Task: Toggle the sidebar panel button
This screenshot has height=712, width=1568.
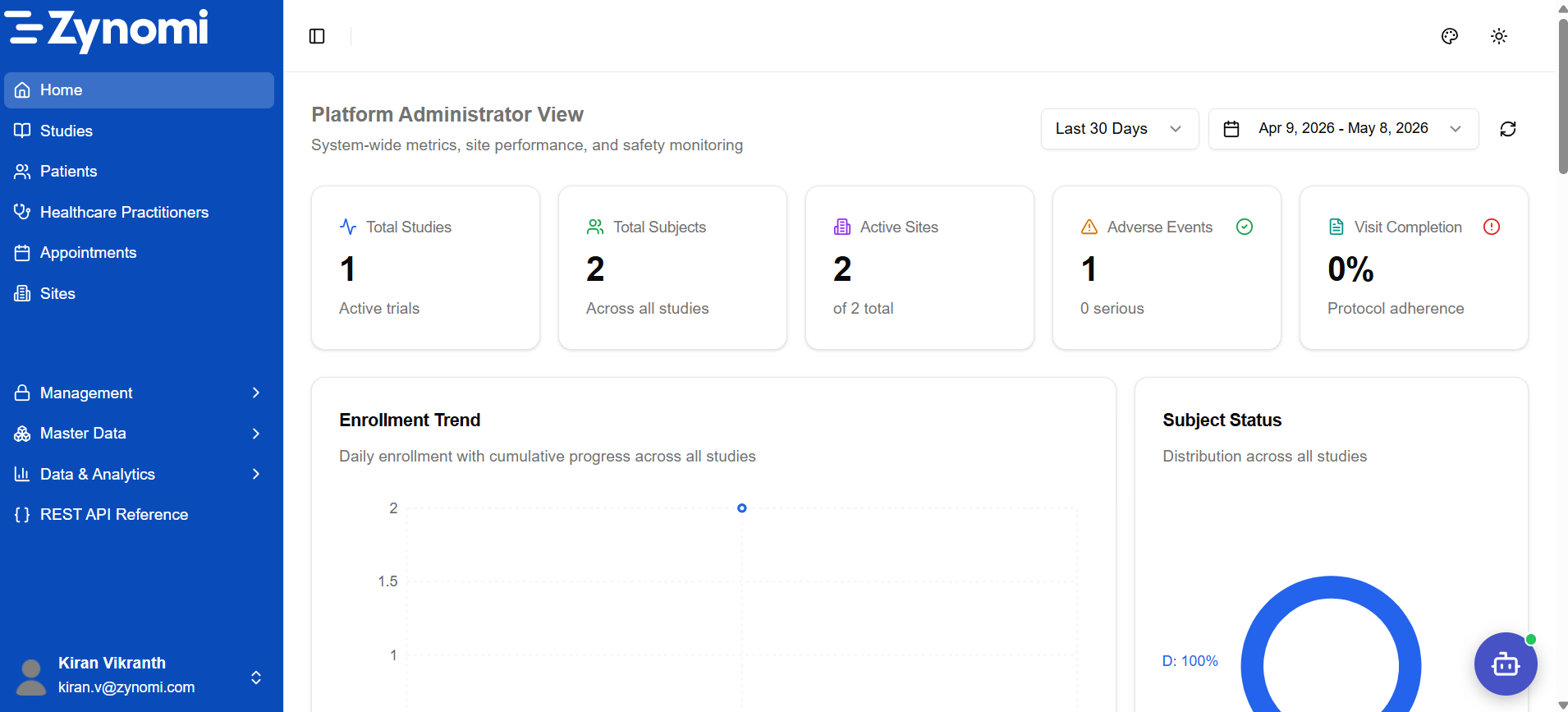Action: 317,36
